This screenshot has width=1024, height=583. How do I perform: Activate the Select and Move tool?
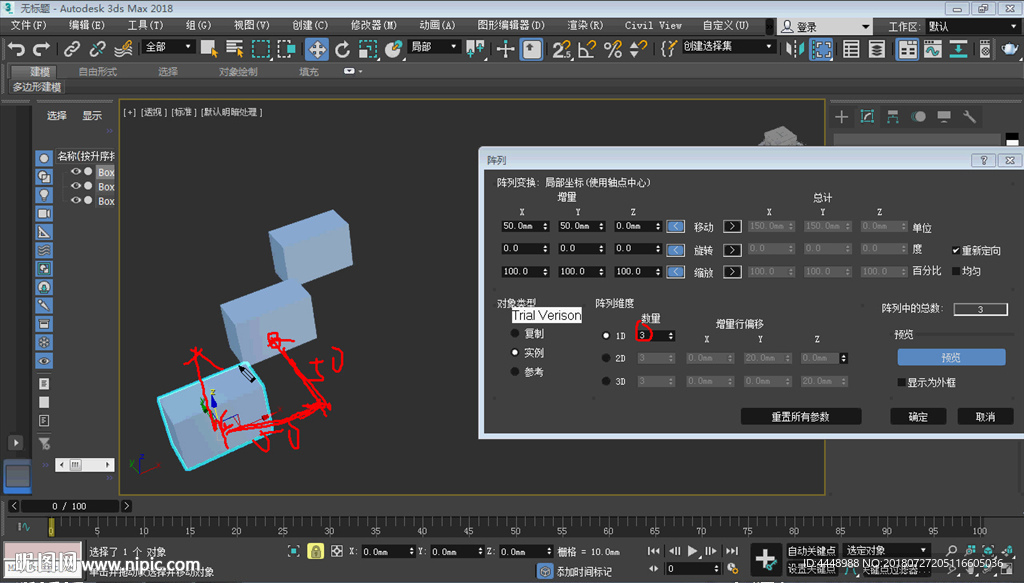coord(317,49)
